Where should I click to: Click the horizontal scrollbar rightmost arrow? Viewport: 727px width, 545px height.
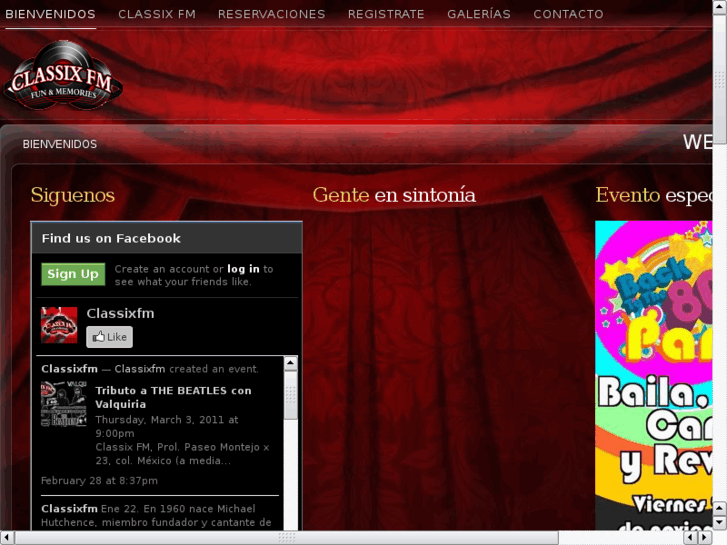(x=705, y=538)
